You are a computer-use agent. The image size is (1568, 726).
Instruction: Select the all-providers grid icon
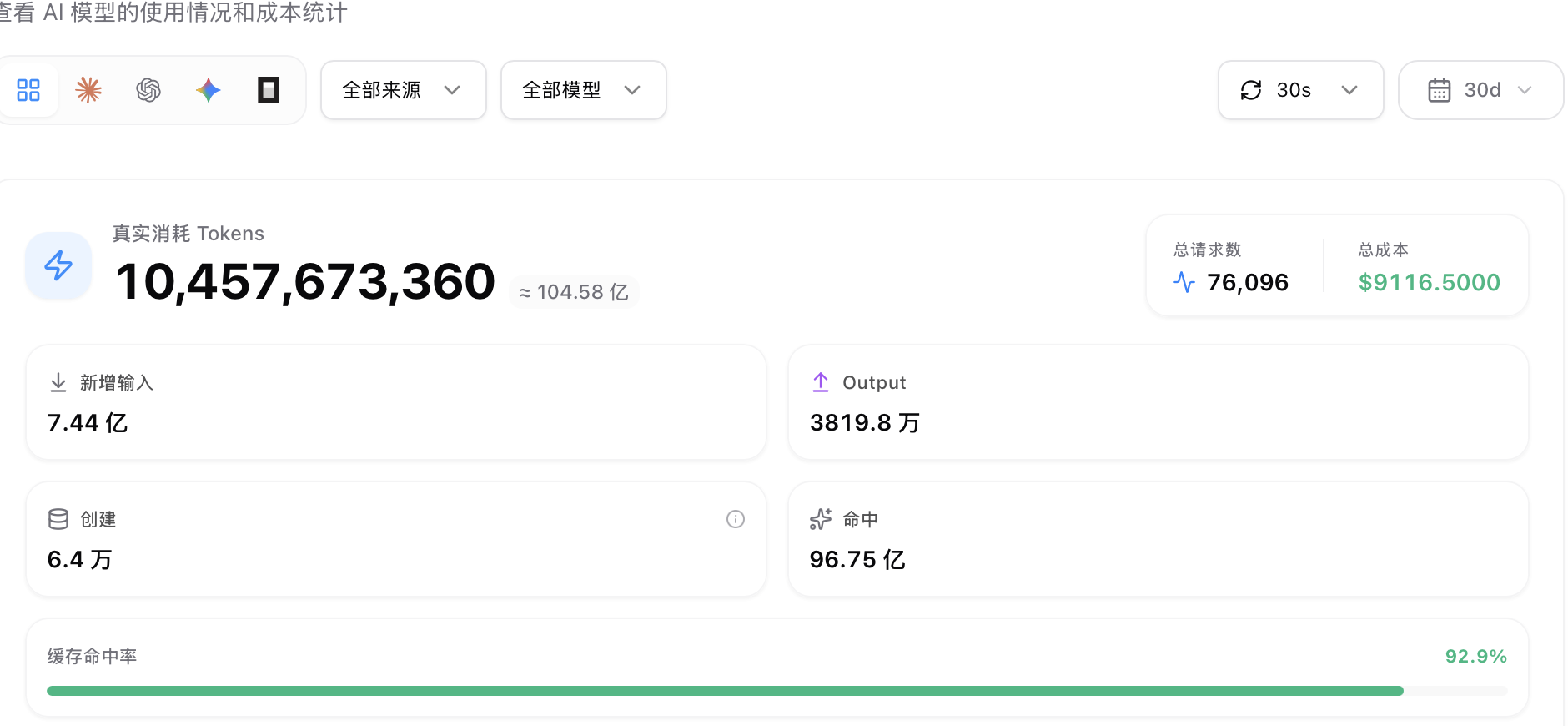(28, 90)
